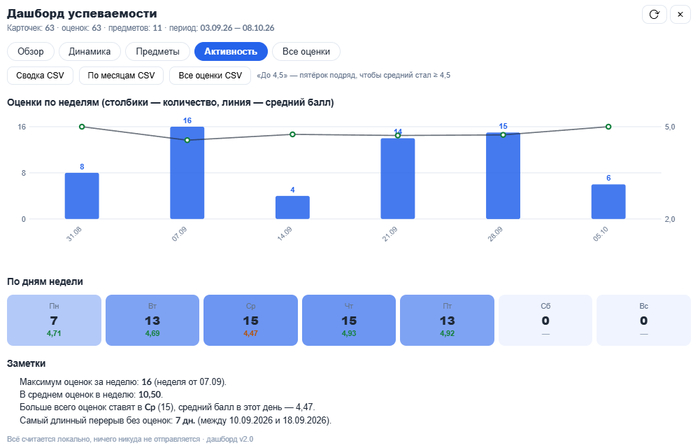Select the bar for week 07.09
700x448 pixels.
[187, 173]
